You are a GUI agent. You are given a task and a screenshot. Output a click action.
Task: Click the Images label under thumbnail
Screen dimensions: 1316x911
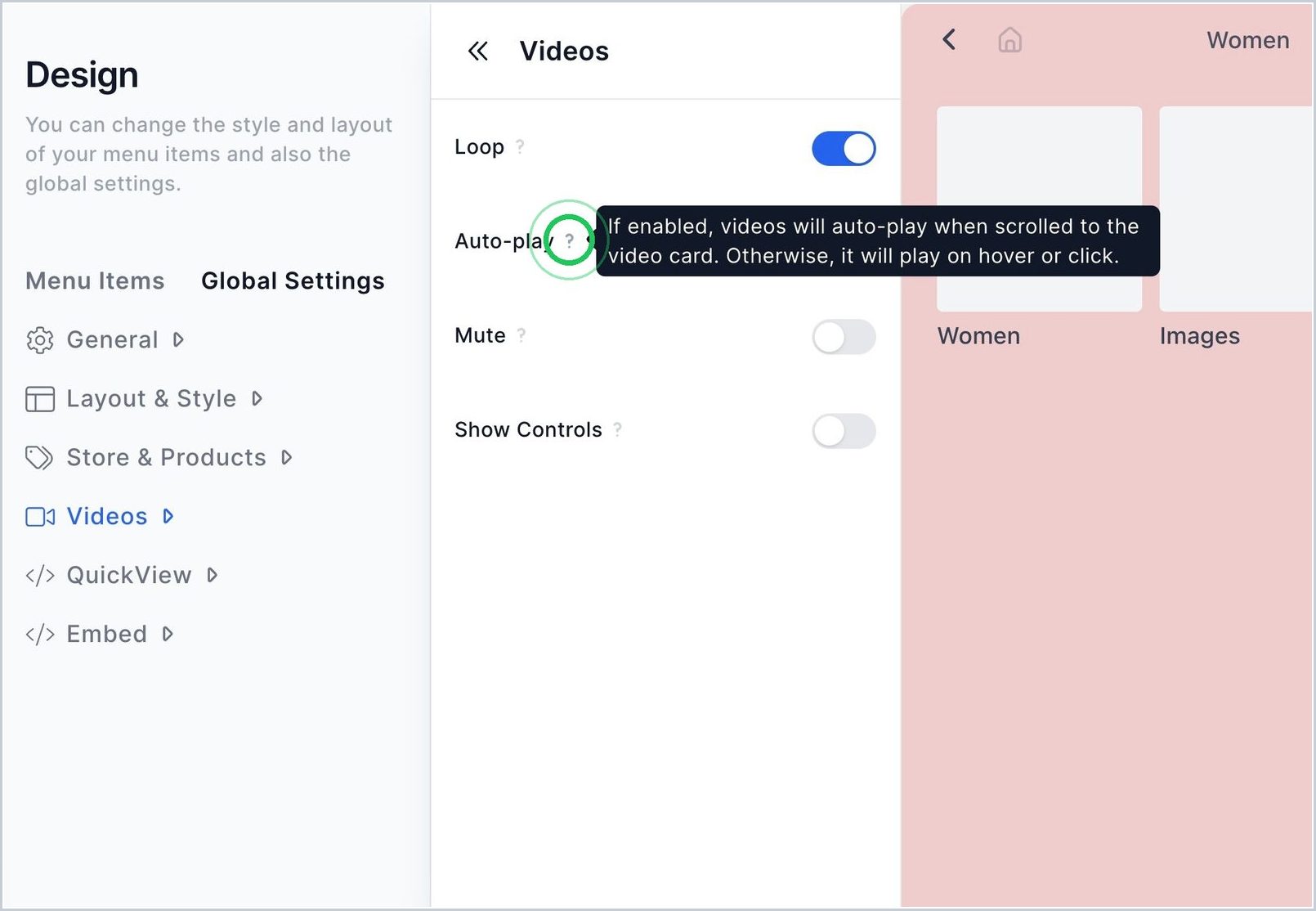[1199, 336]
